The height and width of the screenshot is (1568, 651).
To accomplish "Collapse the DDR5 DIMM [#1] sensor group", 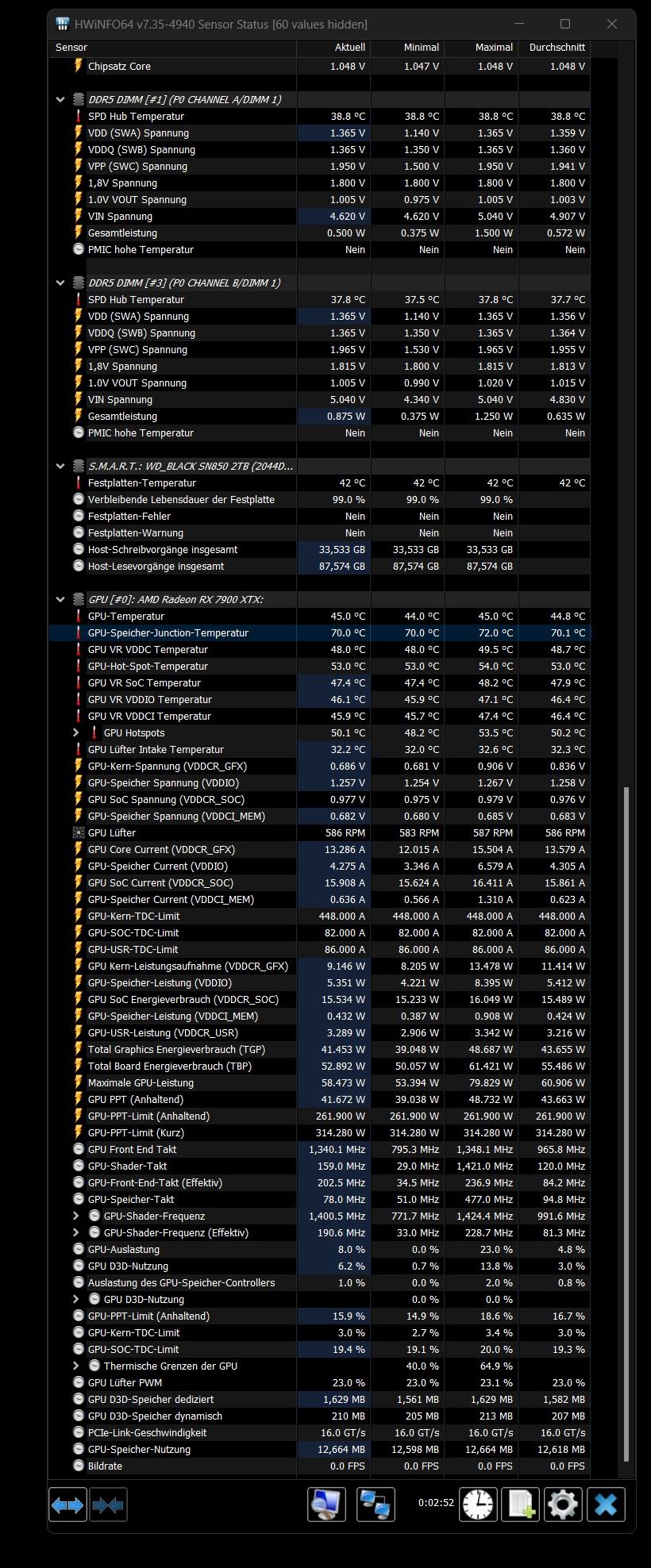I will pos(60,100).
